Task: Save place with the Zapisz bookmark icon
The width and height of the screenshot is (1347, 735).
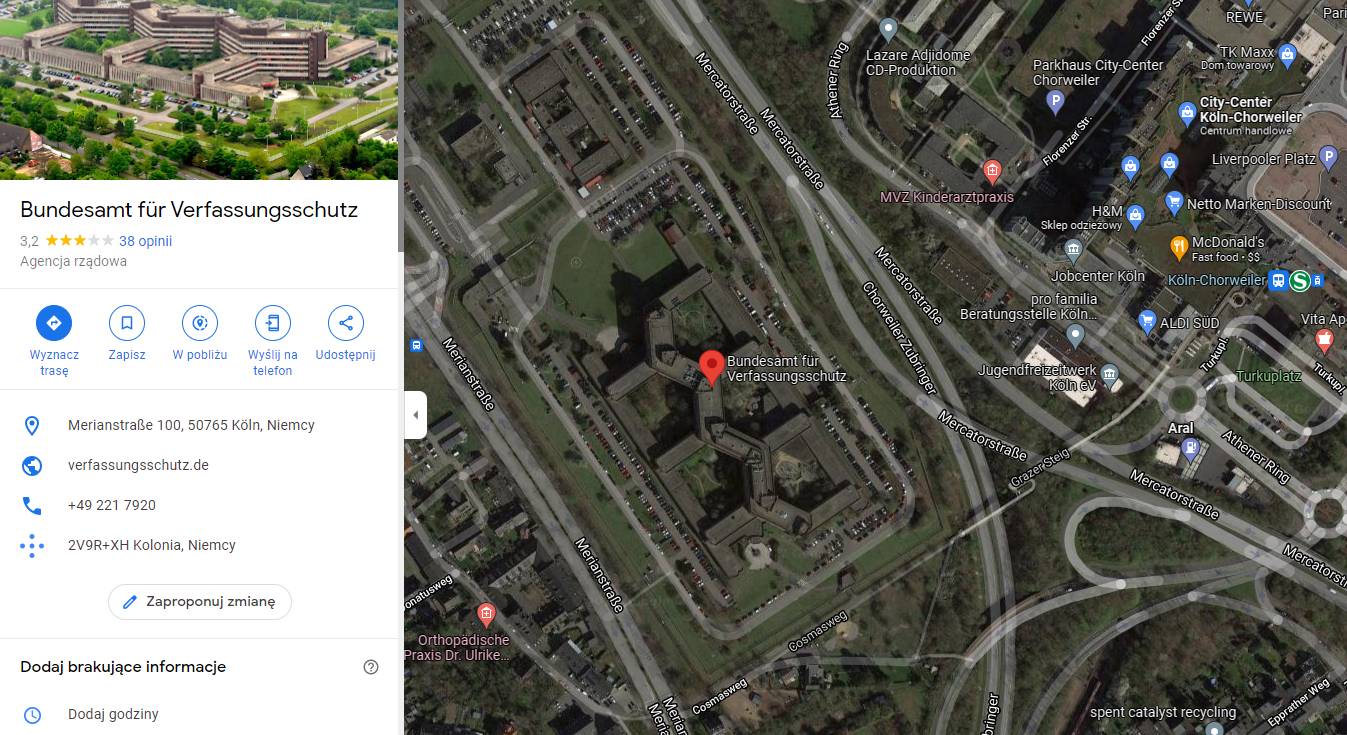Action: tap(127, 323)
